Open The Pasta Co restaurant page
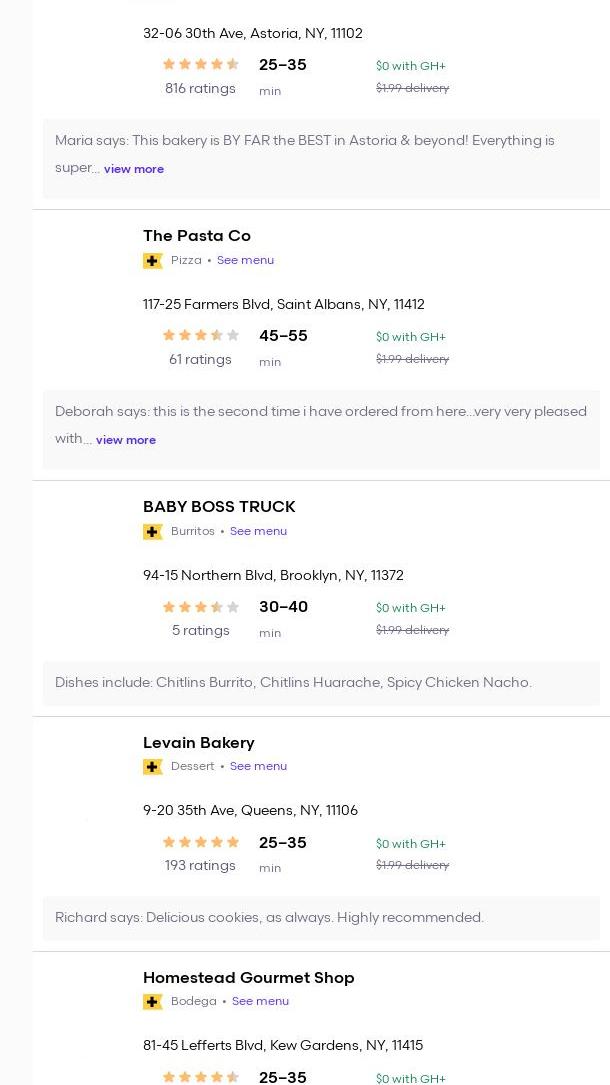 (197, 236)
